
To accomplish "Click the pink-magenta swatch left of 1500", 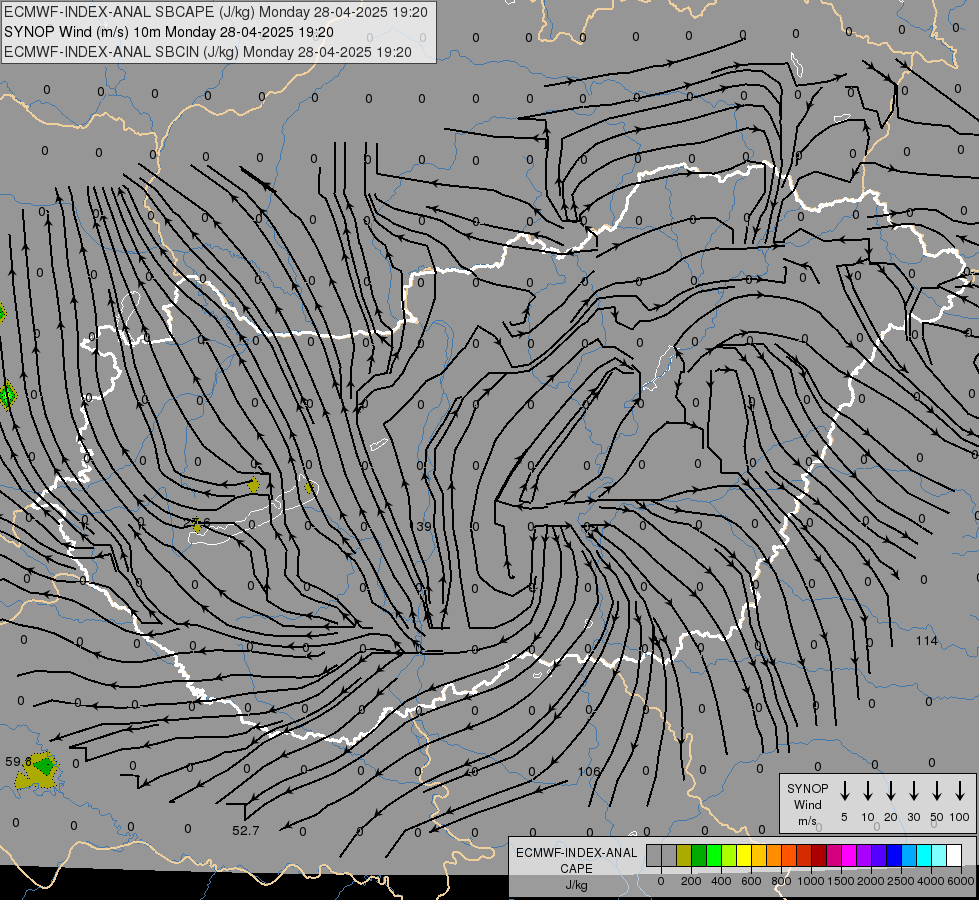I will tap(834, 855).
